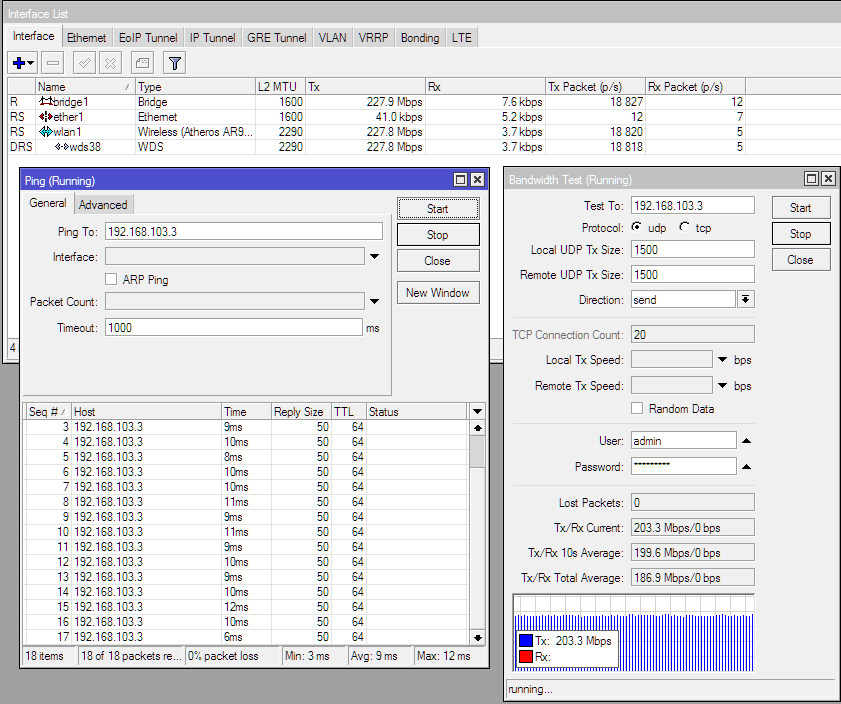Select the tcp protocol radio button
This screenshot has width=841, height=704.
[685, 228]
